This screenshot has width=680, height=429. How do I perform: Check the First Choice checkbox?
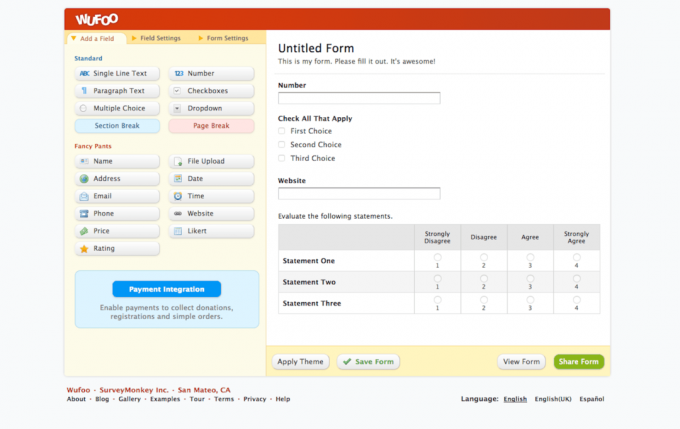(x=282, y=131)
